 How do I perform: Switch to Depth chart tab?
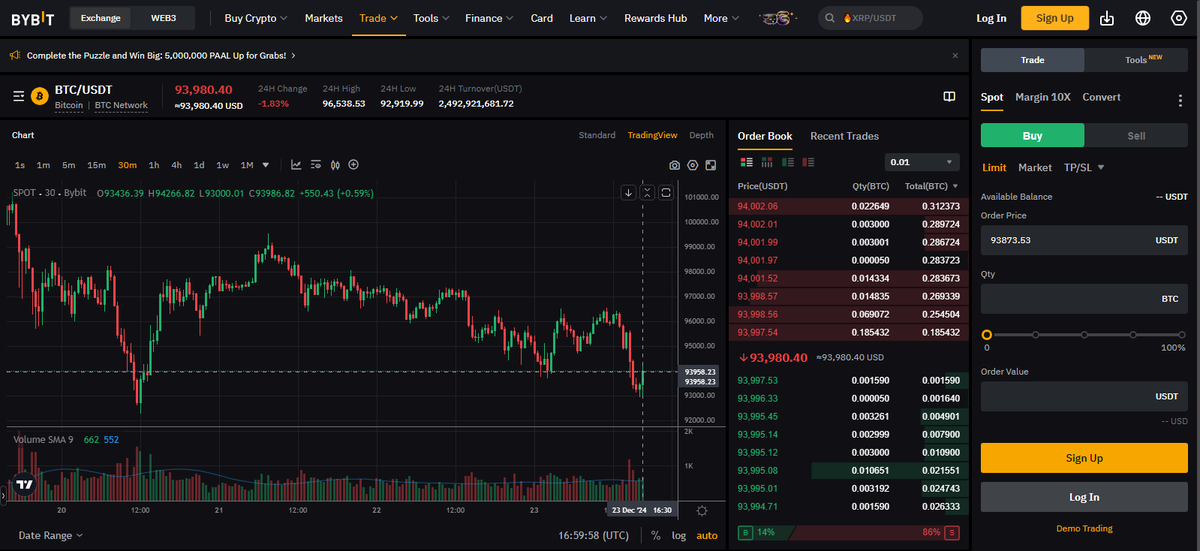click(x=702, y=135)
